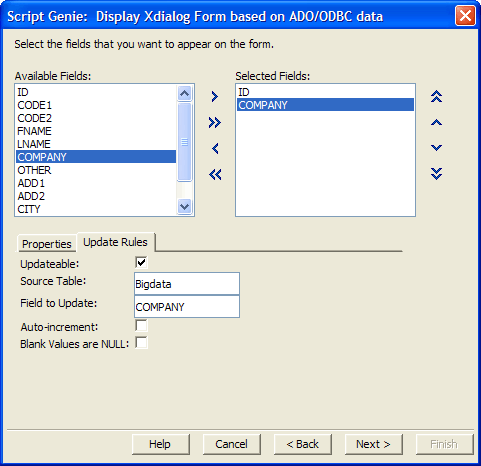Image resolution: width=481 pixels, height=466 pixels.
Task: Click the Source Table input field
Action: 187,284
